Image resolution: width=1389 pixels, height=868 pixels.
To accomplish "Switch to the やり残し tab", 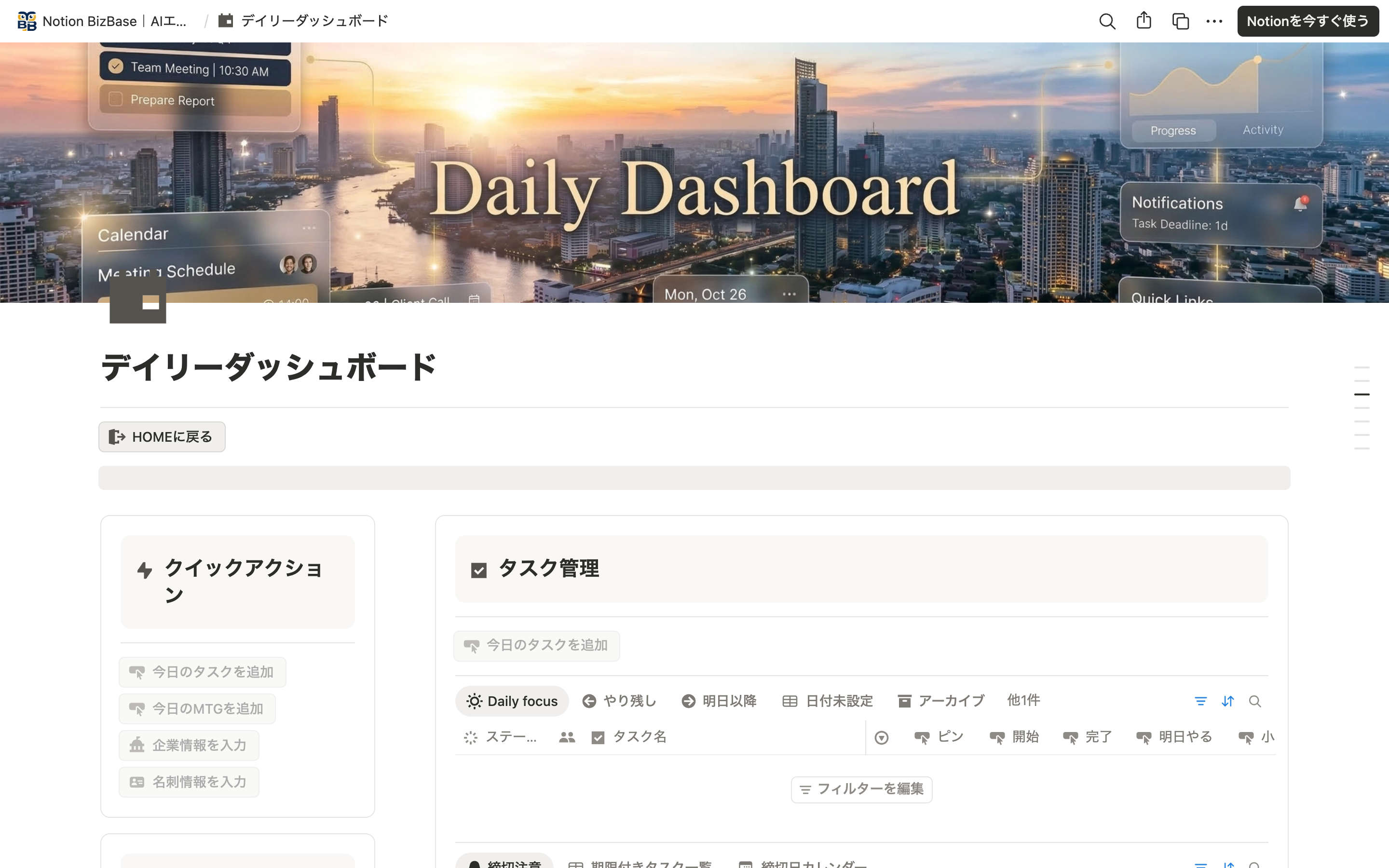I will pyautogui.click(x=619, y=701).
